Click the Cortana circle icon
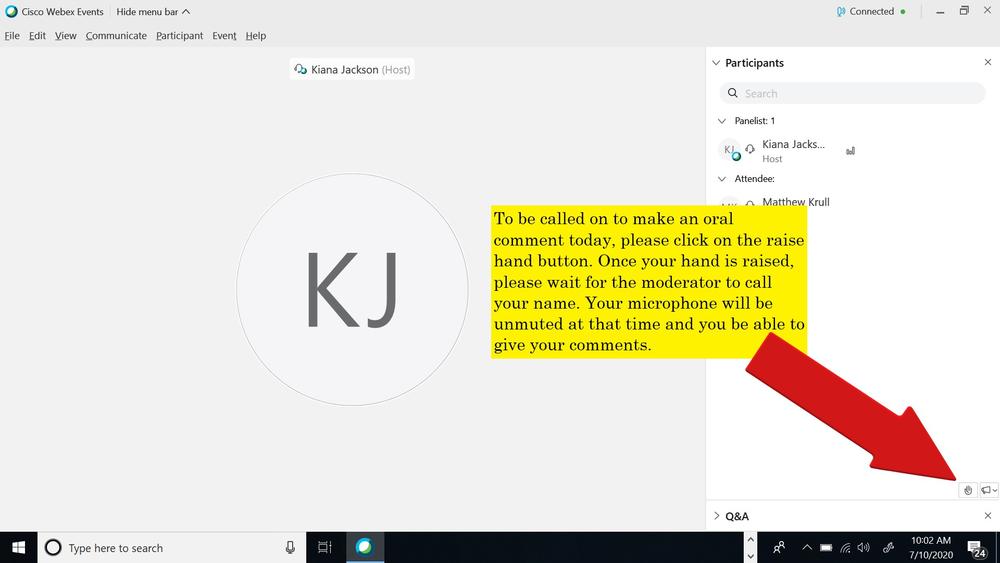This screenshot has width=1000, height=563. 53,547
